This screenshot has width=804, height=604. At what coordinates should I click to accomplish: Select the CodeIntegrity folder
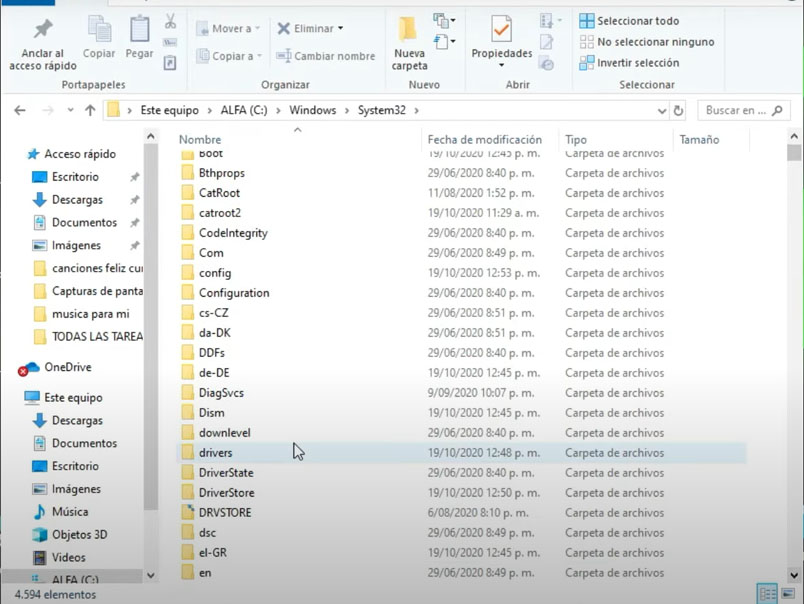233,233
